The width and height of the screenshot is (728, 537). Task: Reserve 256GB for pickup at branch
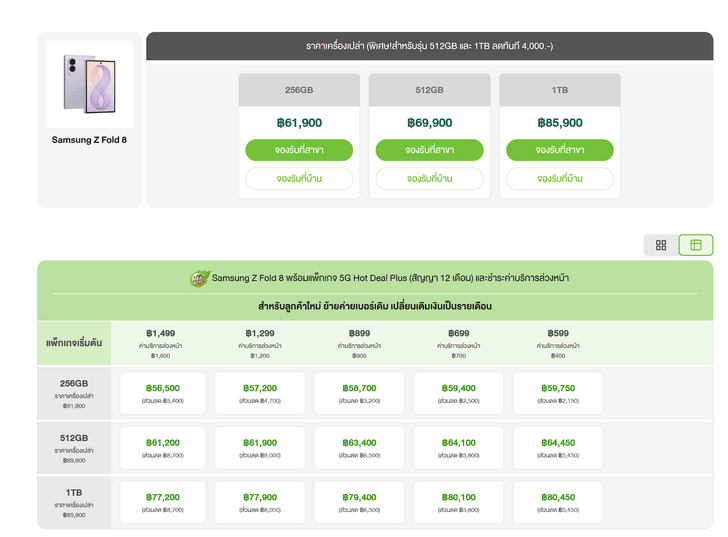pos(299,150)
